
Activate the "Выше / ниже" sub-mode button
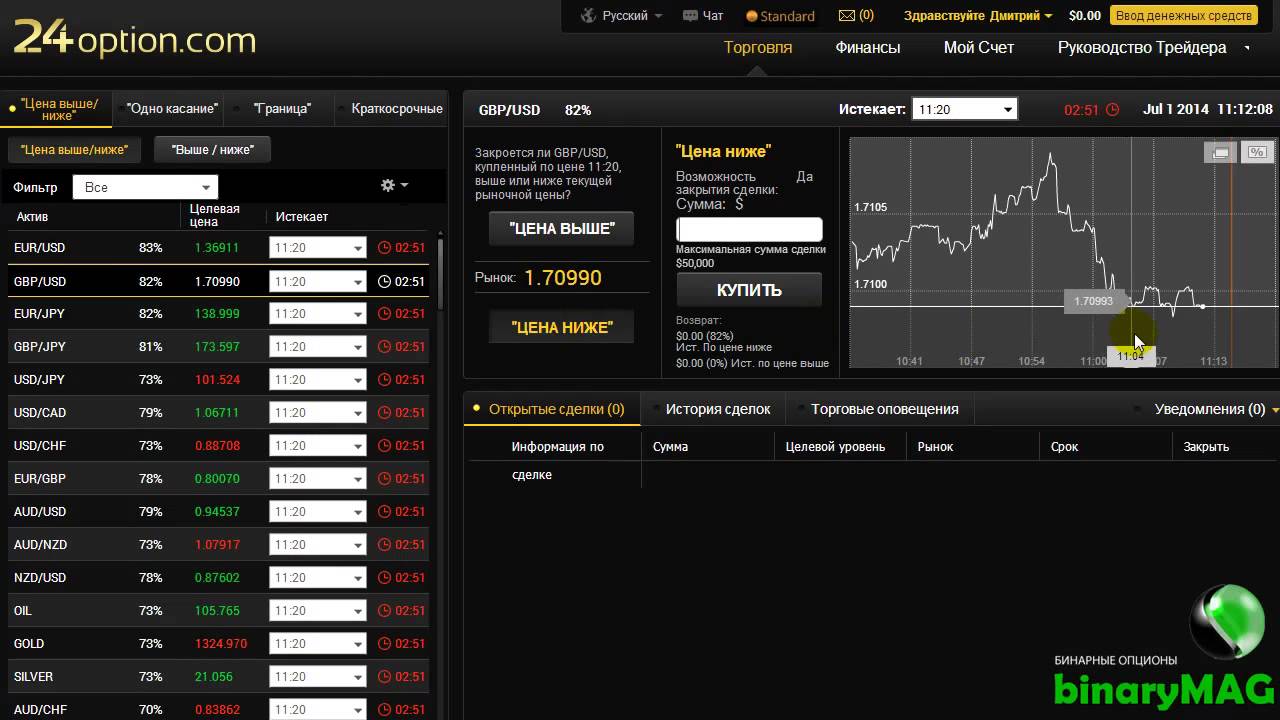(x=213, y=150)
